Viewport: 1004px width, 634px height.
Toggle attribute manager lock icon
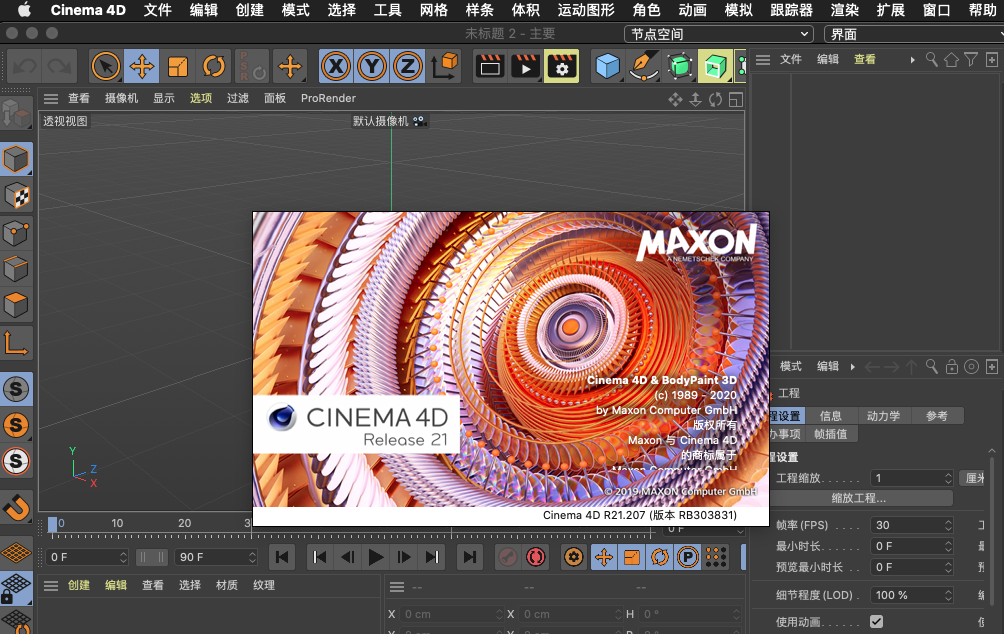pos(951,366)
